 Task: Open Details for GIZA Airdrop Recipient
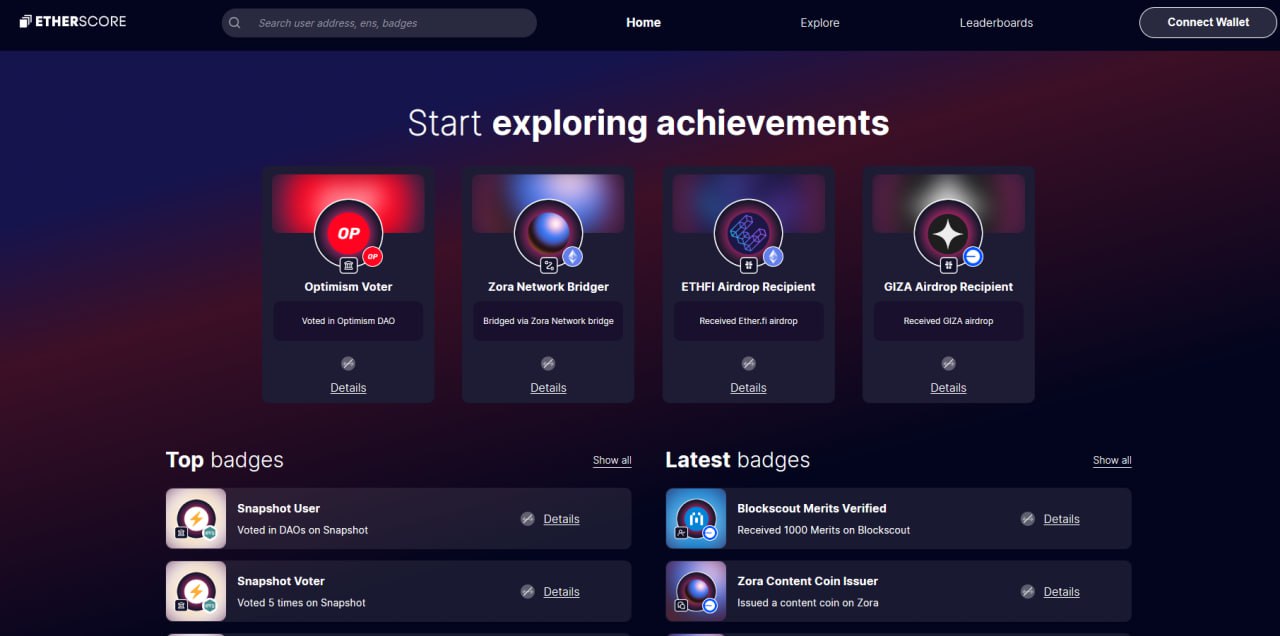pos(948,387)
